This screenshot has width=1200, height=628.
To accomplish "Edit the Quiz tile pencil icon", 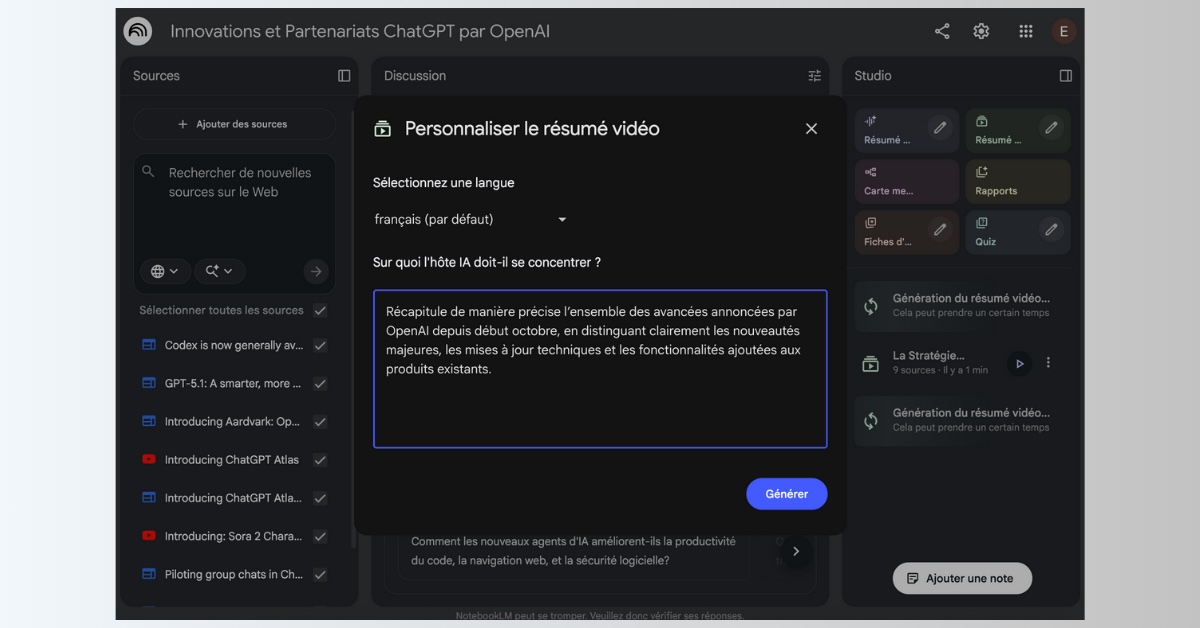I will 1050,230.
